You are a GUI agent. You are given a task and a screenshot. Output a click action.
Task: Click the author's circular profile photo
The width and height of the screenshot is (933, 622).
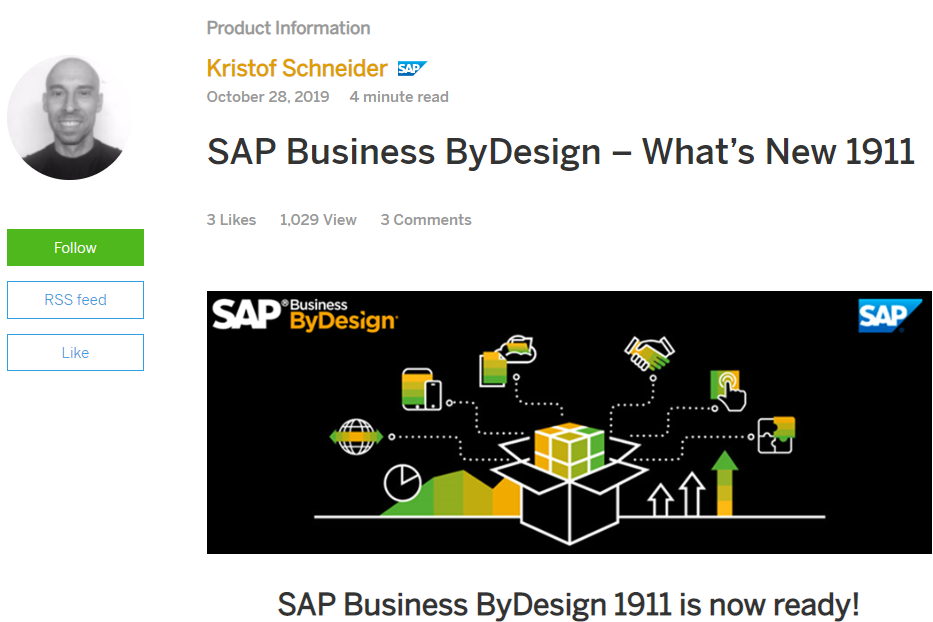(70, 115)
